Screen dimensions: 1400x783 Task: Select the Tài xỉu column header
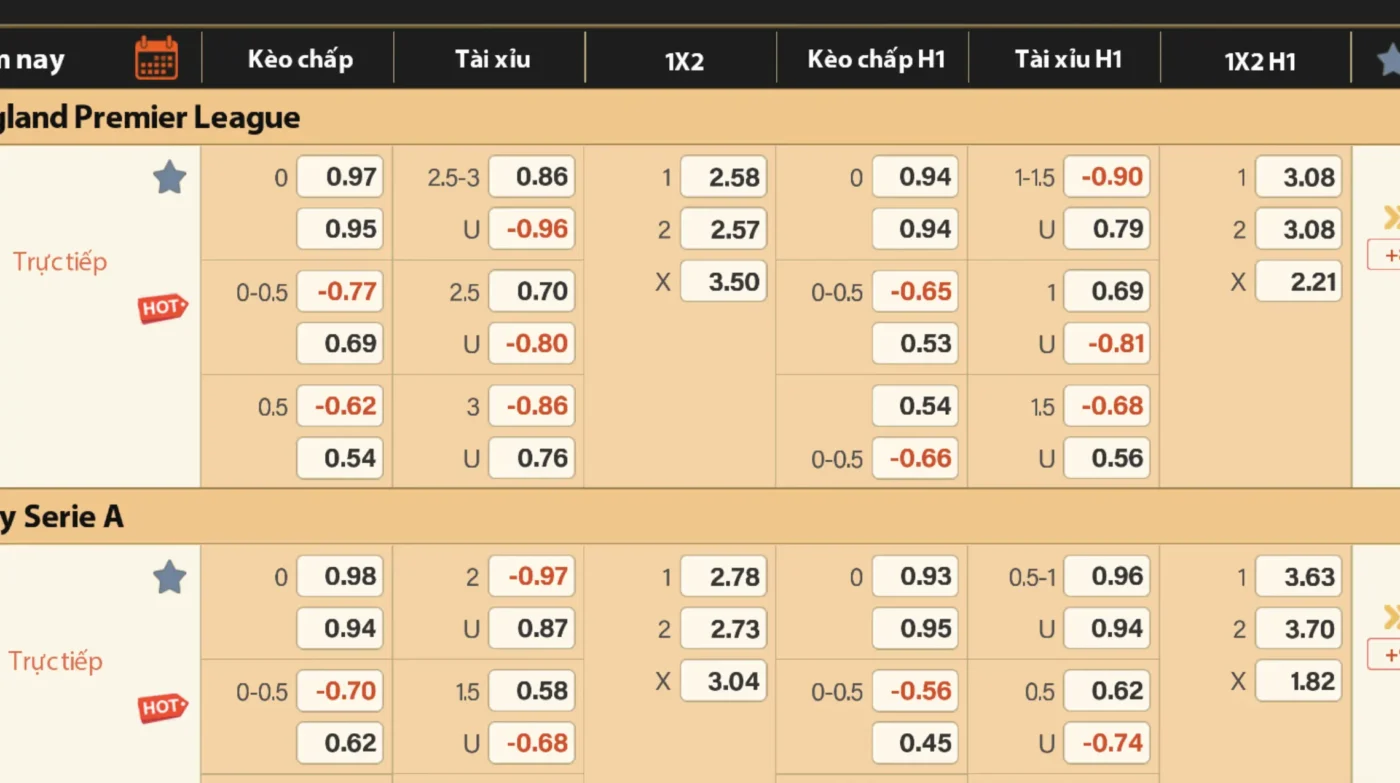coord(492,59)
